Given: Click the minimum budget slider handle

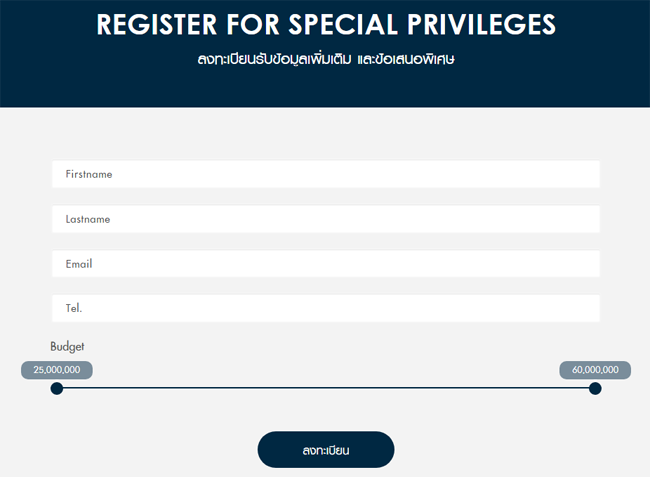Looking at the screenshot, I should [x=57, y=388].
